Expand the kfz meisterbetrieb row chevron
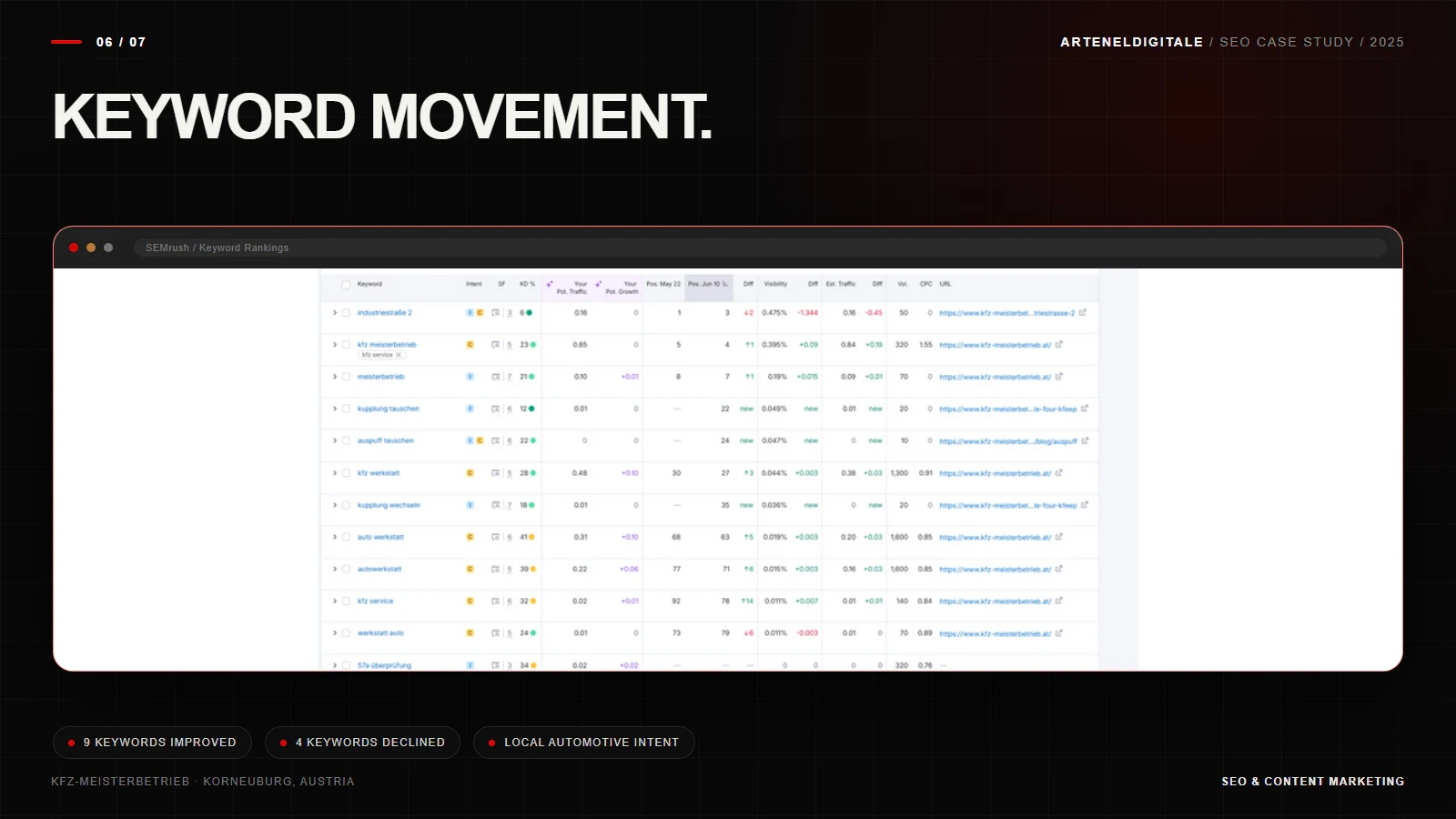Image resolution: width=1456 pixels, height=819 pixels. [x=335, y=345]
